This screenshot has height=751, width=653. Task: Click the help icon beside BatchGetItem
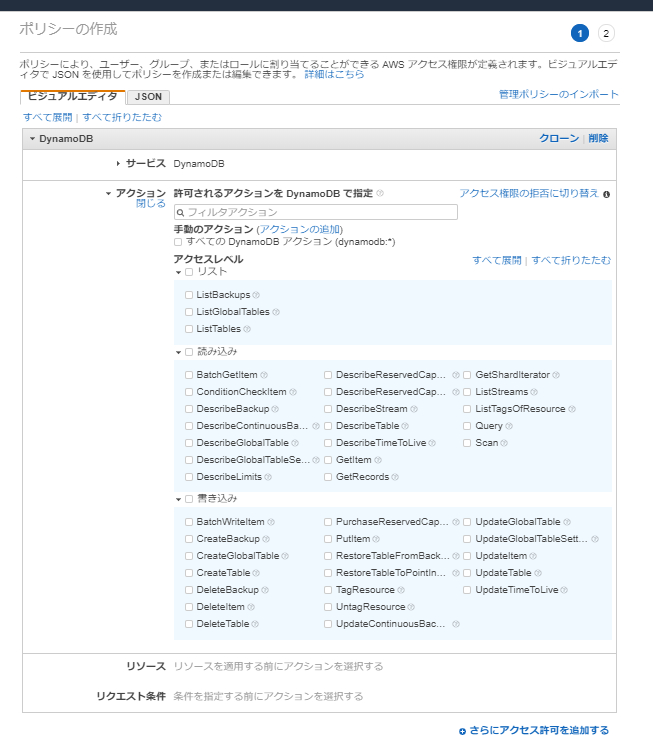click(264, 375)
